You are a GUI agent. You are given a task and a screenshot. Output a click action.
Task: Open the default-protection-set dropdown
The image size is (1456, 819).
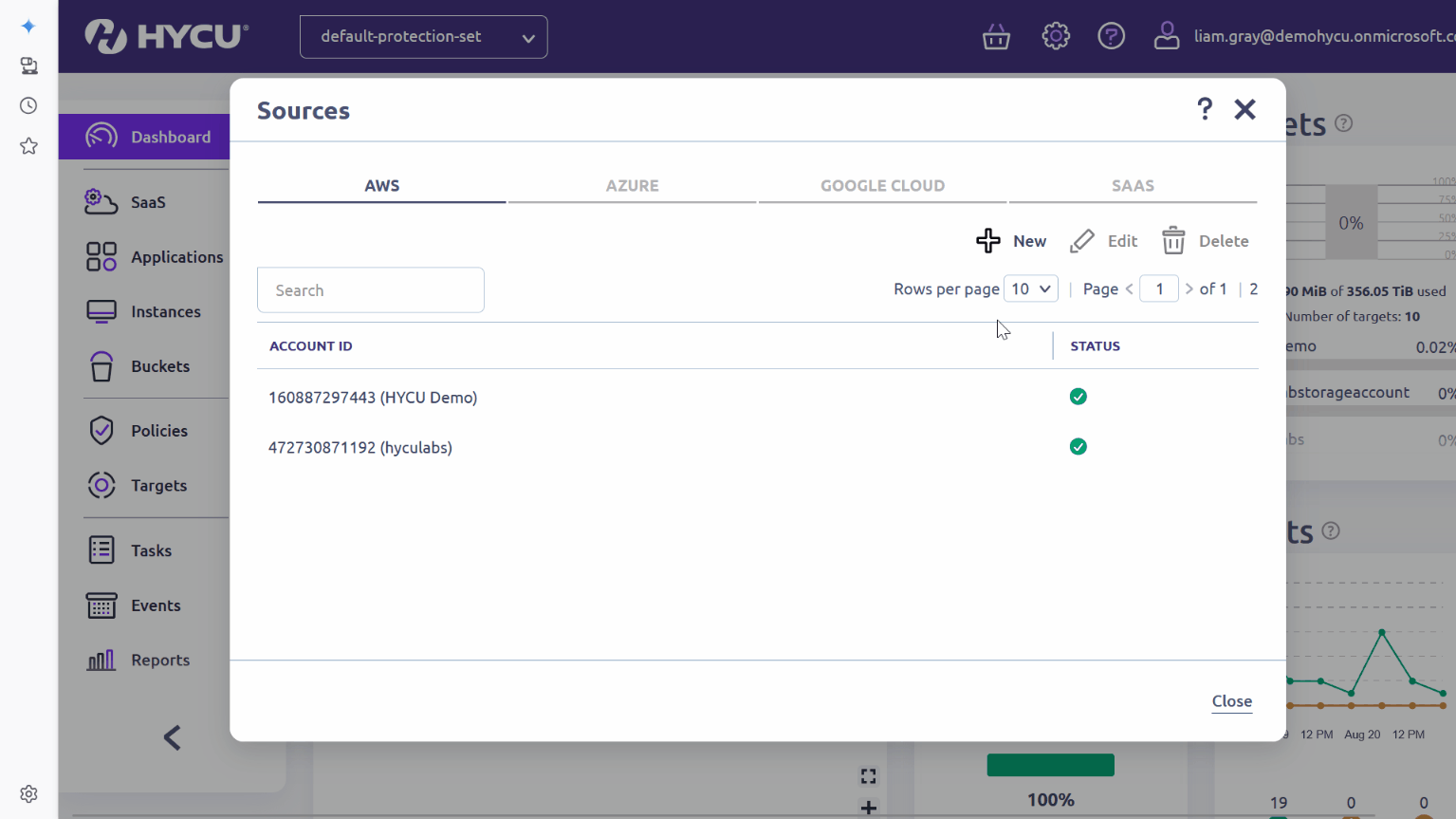tap(423, 37)
